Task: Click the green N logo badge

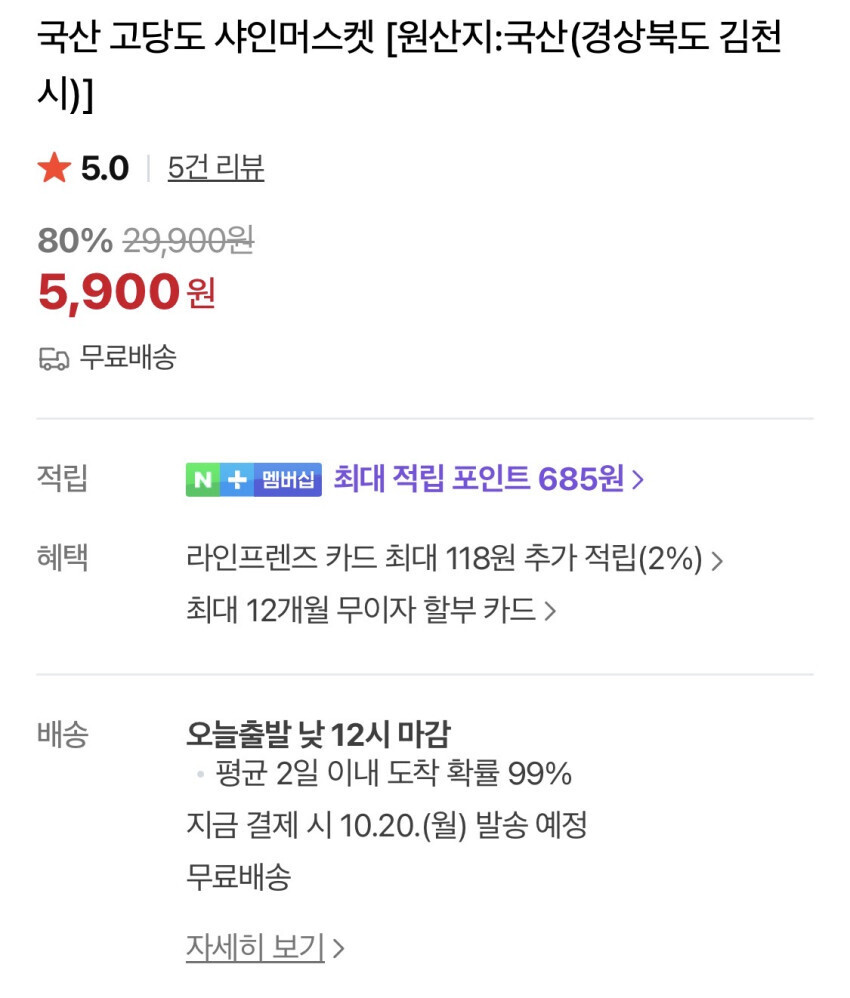Action: click(x=203, y=480)
